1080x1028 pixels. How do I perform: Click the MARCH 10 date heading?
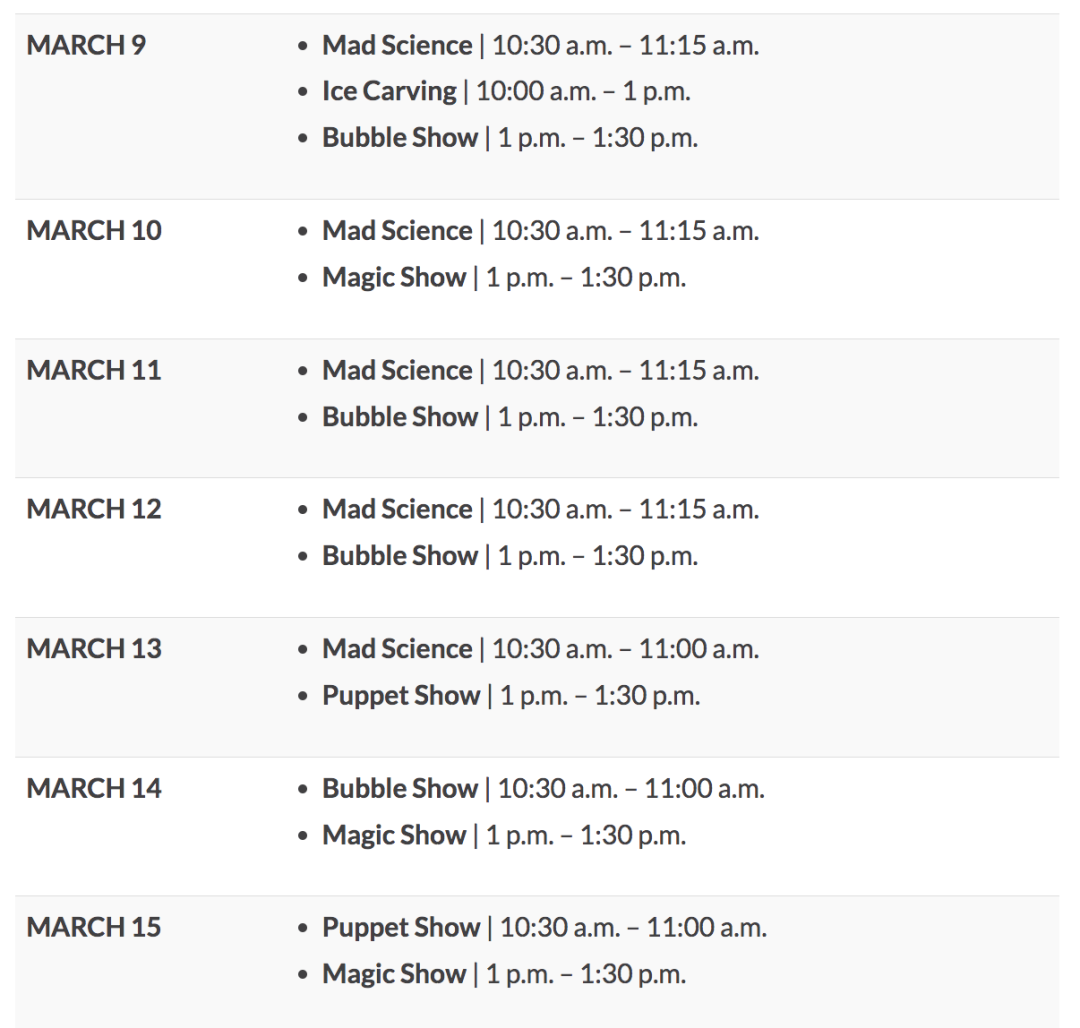tap(94, 230)
